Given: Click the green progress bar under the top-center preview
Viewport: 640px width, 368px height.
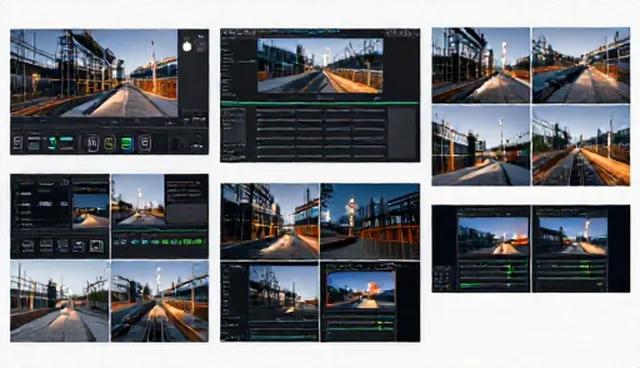Looking at the screenshot, I should point(320,103).
